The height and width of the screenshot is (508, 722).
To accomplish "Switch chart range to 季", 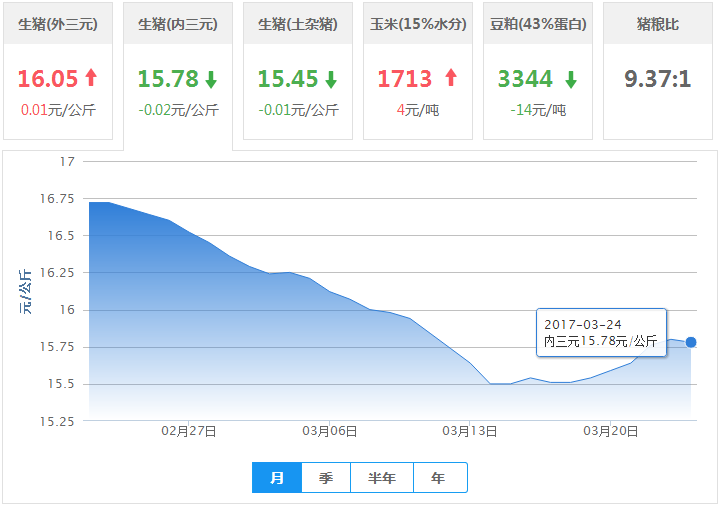I will 326,478.
